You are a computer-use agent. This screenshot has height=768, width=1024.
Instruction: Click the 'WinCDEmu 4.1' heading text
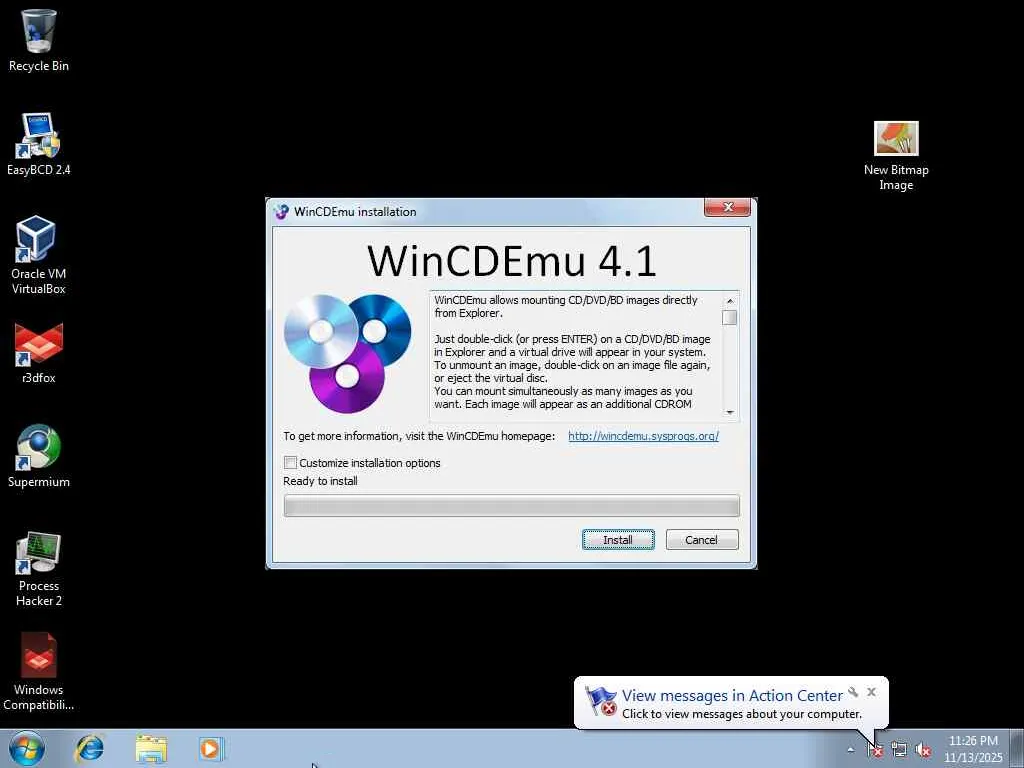[511, 260]
